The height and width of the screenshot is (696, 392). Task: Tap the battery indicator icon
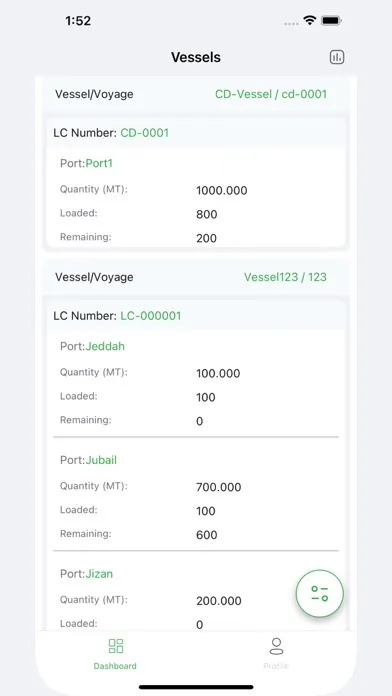point(331,20)
